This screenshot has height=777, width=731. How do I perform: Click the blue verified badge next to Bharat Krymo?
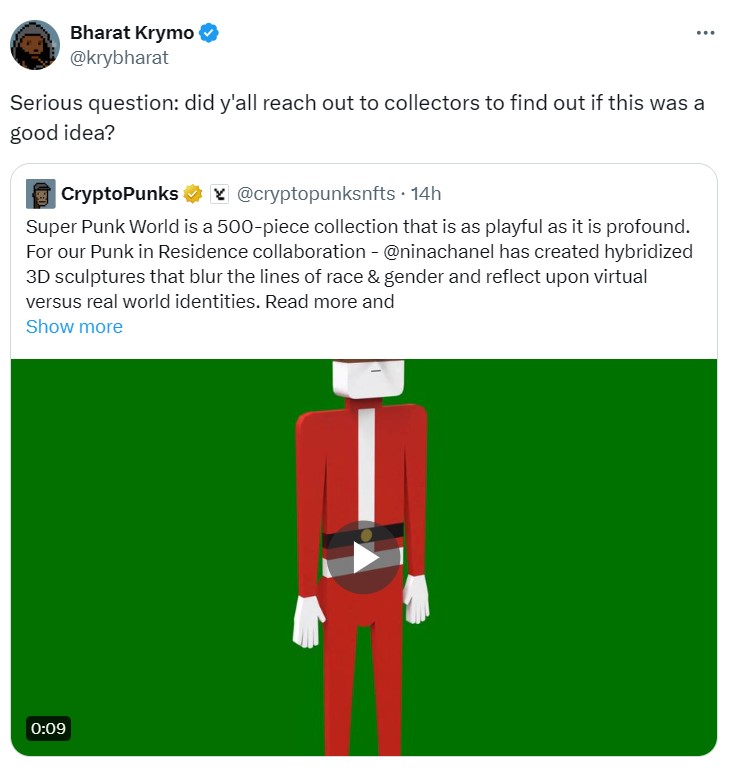pyautogui.click(x=209, y=33)
